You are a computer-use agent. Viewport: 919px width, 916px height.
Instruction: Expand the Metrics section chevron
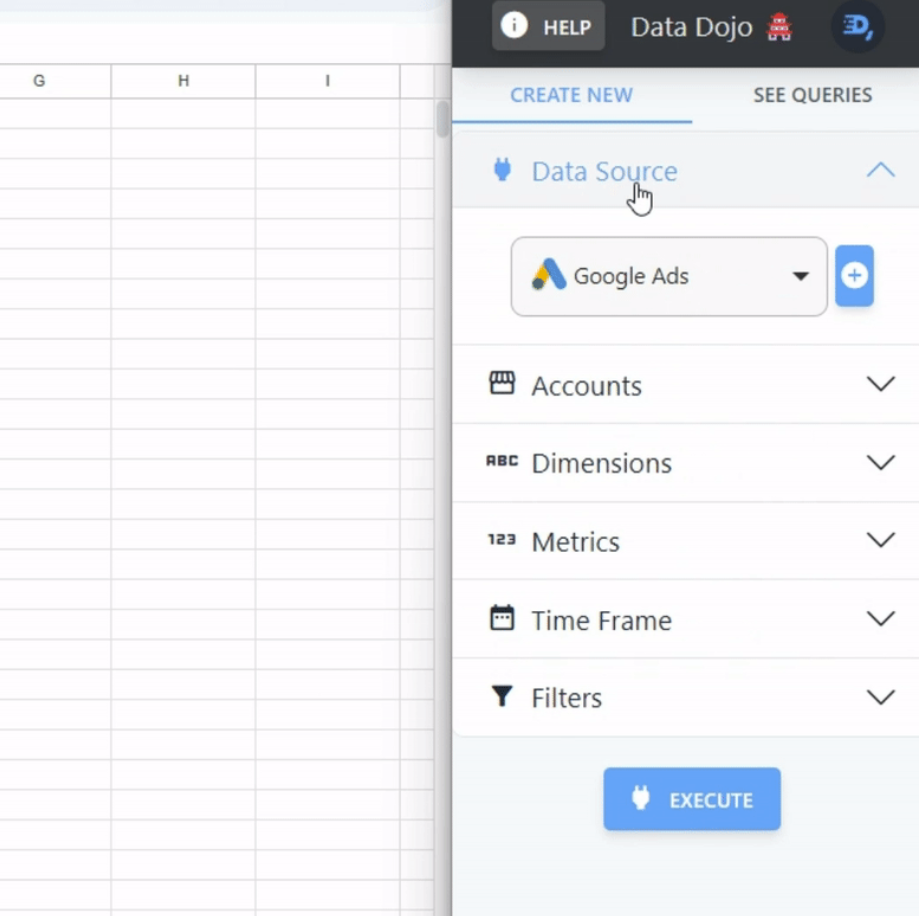coord(880,540)
